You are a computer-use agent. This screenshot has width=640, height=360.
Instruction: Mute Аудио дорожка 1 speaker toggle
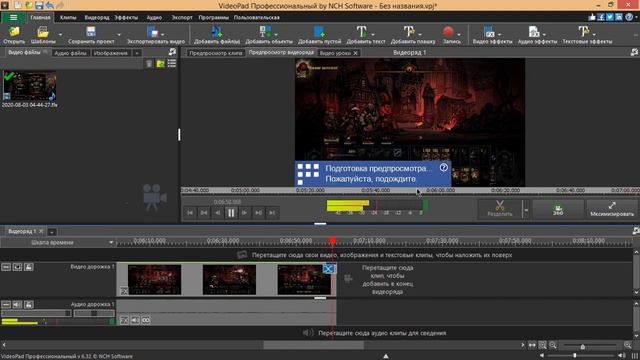point(17,304)
